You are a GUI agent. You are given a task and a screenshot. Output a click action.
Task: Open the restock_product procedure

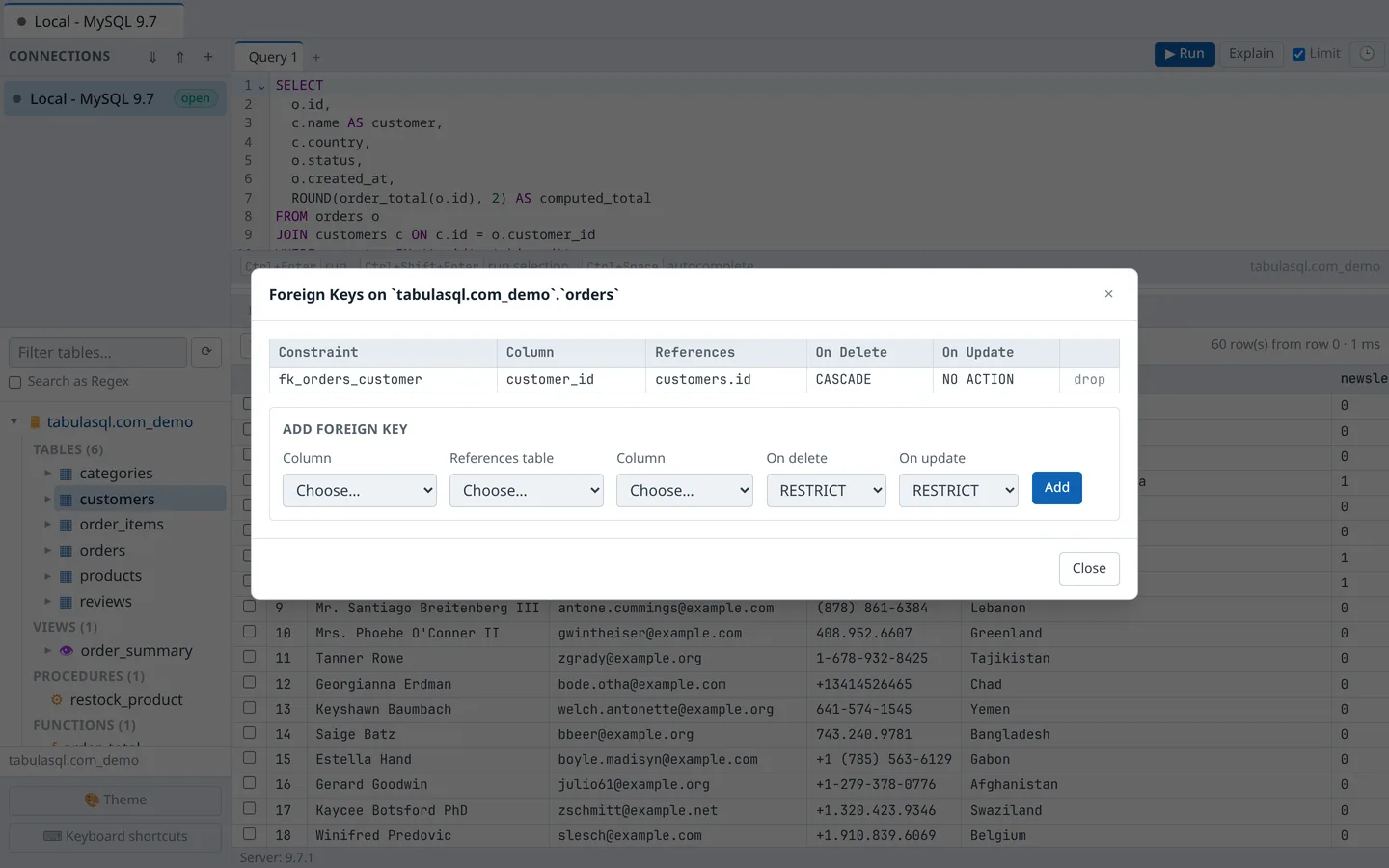tap(125, 700)
